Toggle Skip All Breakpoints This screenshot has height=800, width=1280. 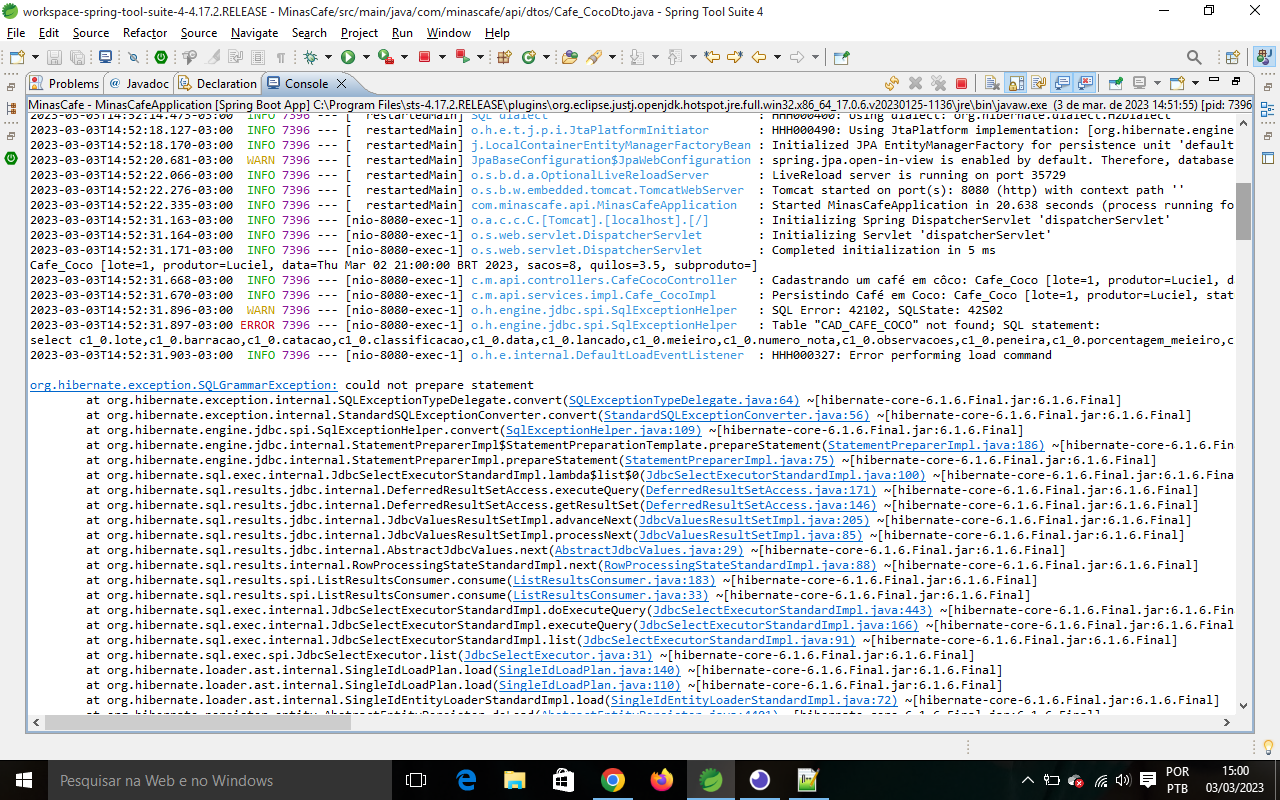pos(133,57)
